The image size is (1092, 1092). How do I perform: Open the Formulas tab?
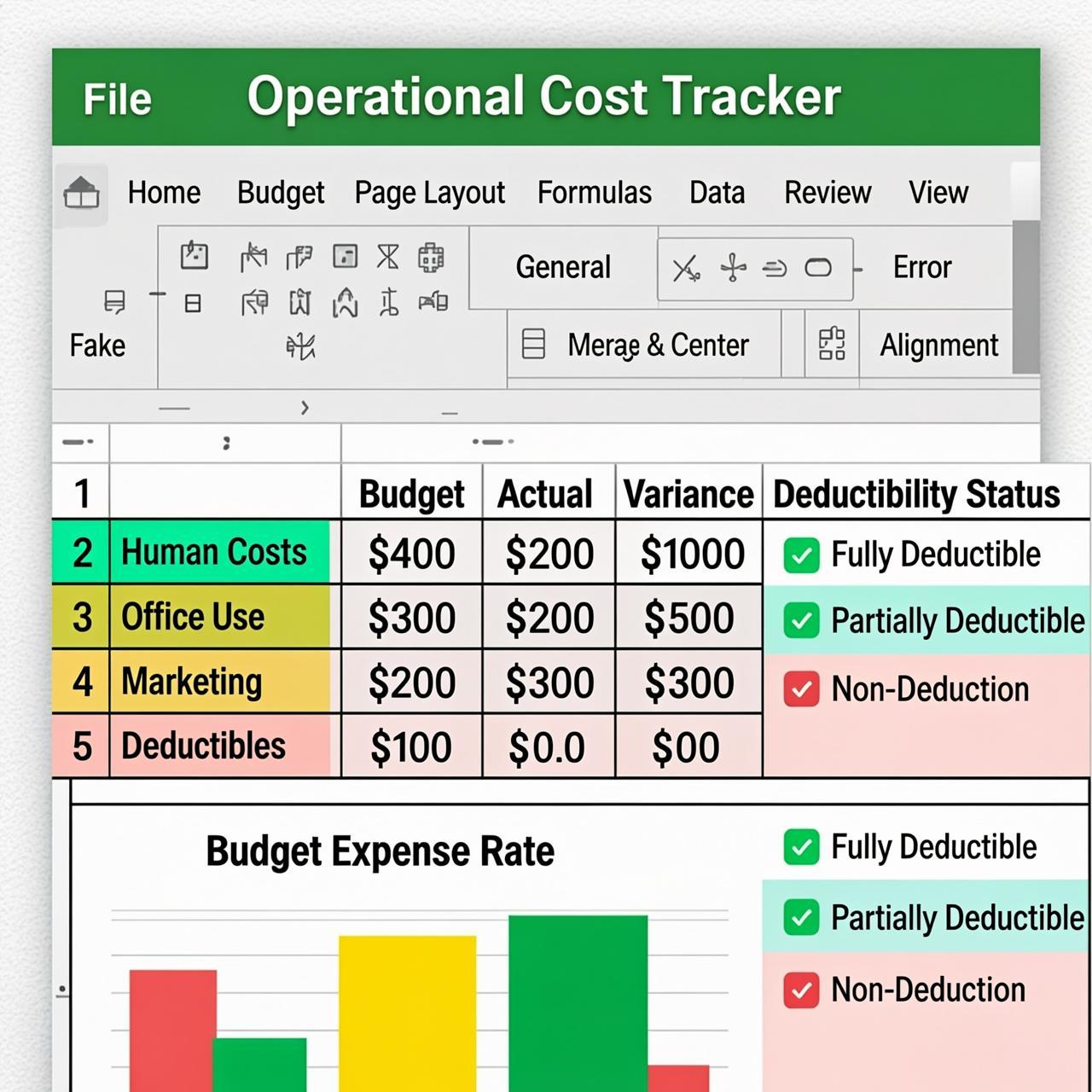tap(595, 193)
